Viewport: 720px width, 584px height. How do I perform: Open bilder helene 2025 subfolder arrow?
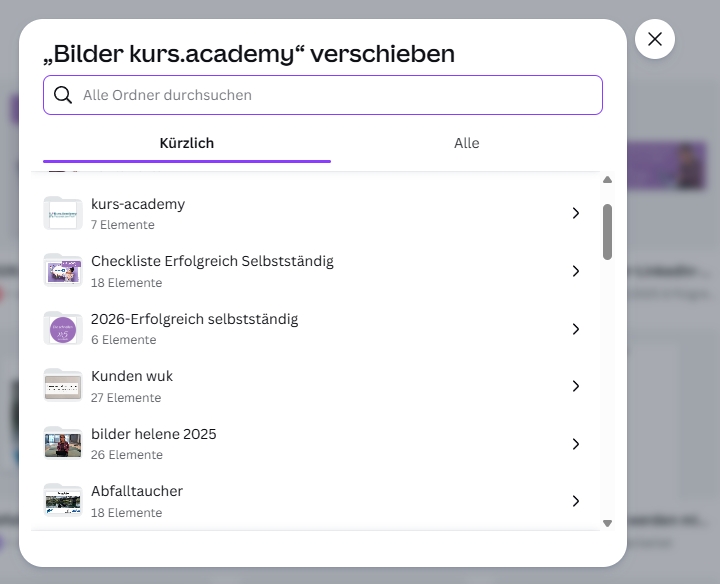576,443
